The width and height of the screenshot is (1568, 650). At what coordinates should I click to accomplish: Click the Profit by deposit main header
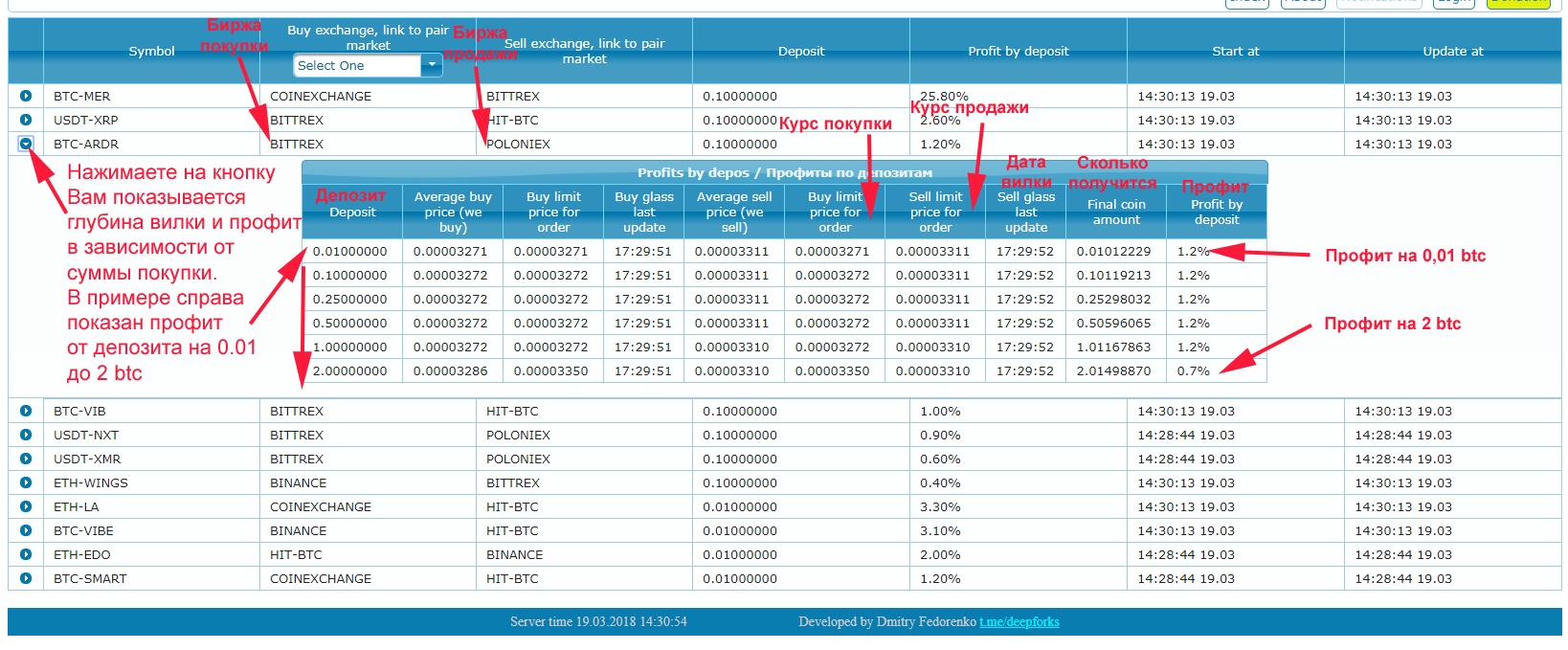click(x=1019, y=51)
